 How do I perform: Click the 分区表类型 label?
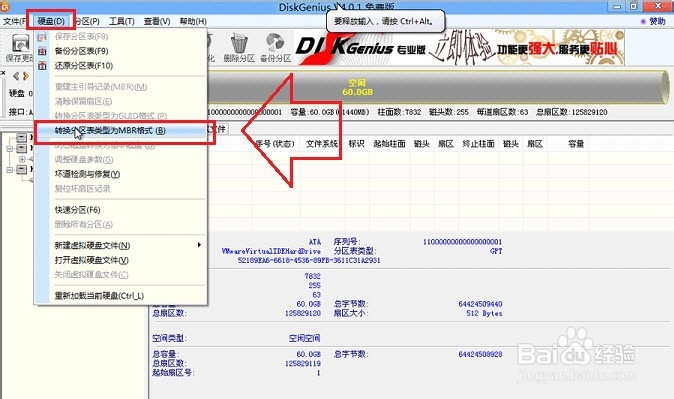355,251
